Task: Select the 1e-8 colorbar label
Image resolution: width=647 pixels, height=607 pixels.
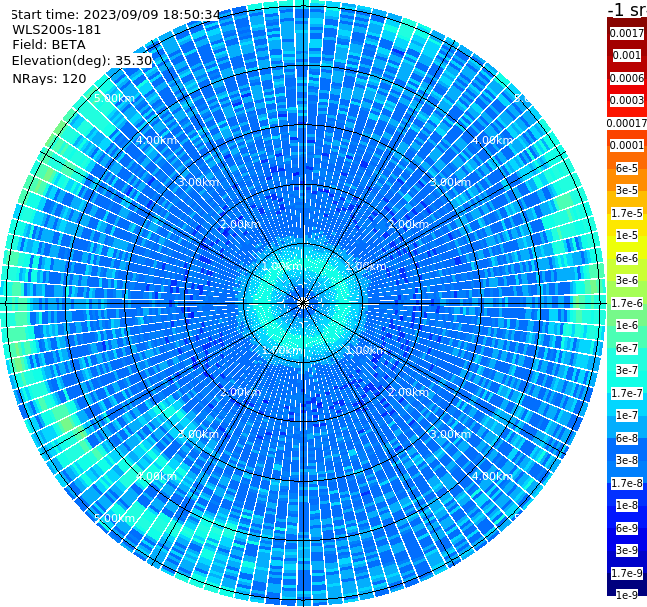Action: click(627, 505)
